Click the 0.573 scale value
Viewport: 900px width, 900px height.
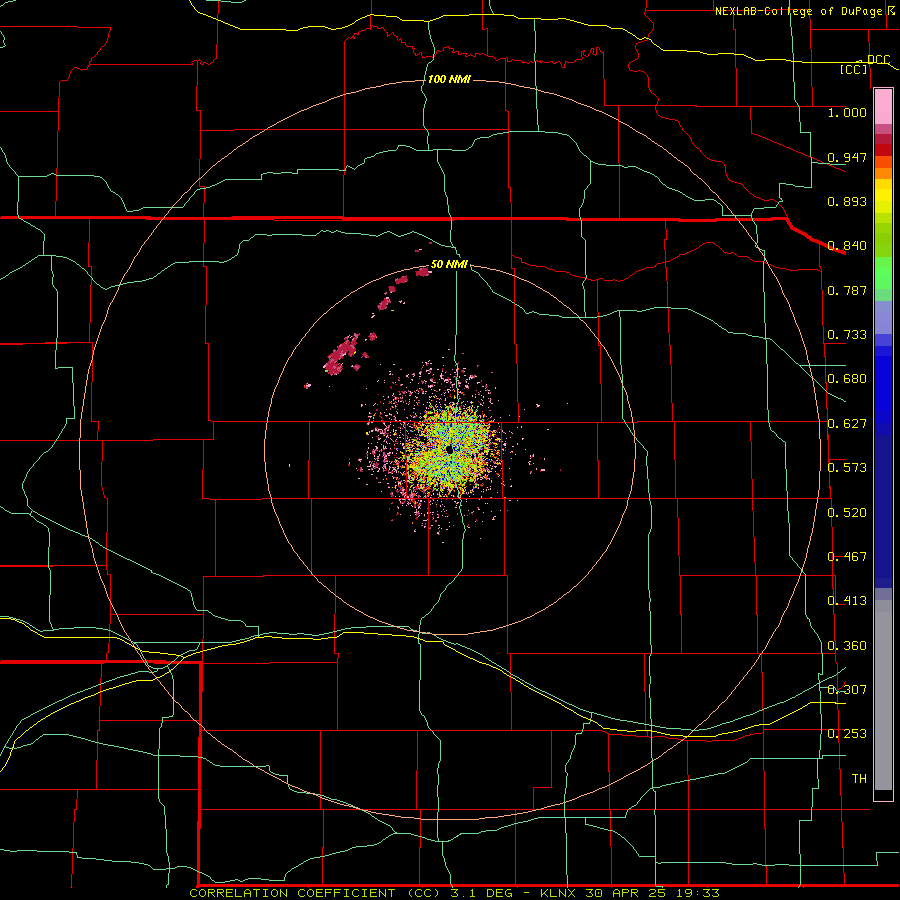coord(847,468)
